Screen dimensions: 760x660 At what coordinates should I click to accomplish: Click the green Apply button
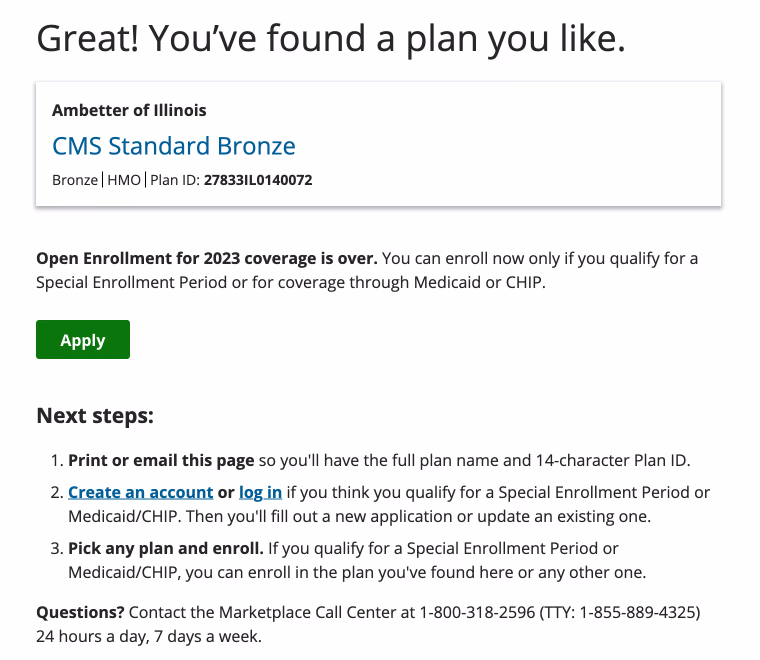pos(83,340)
